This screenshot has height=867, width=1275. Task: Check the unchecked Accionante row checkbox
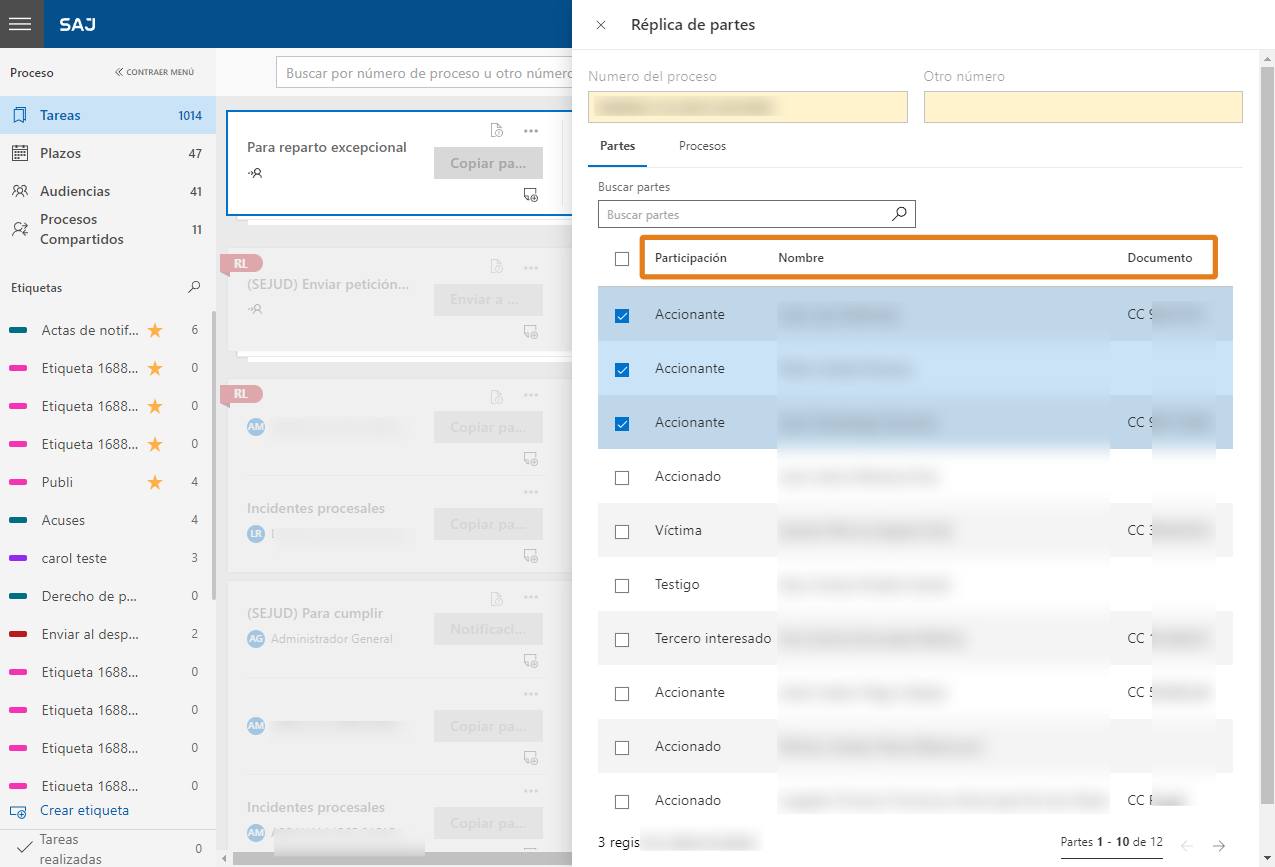(622, 693)
